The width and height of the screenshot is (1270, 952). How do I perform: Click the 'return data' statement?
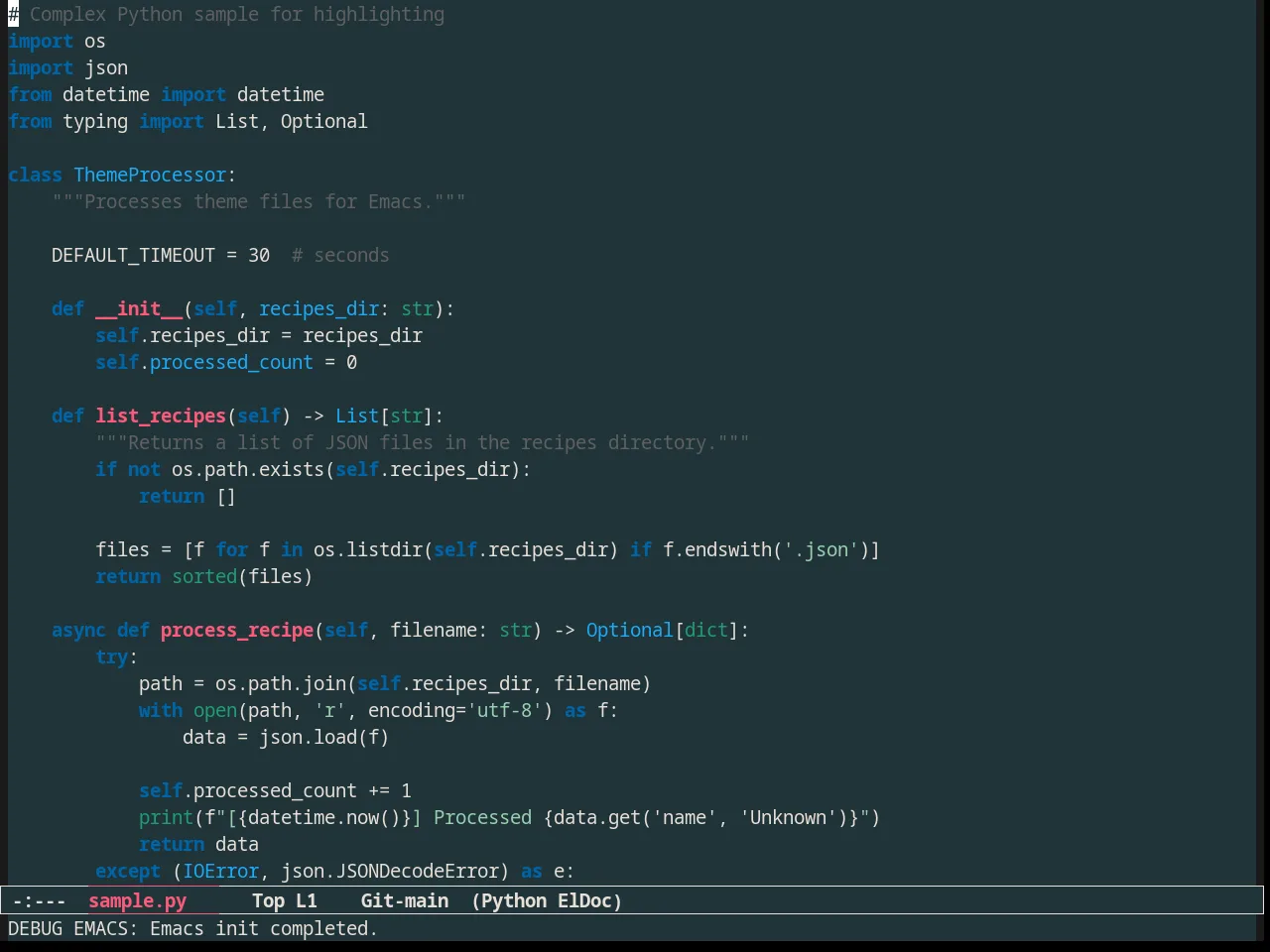(198, 844)
